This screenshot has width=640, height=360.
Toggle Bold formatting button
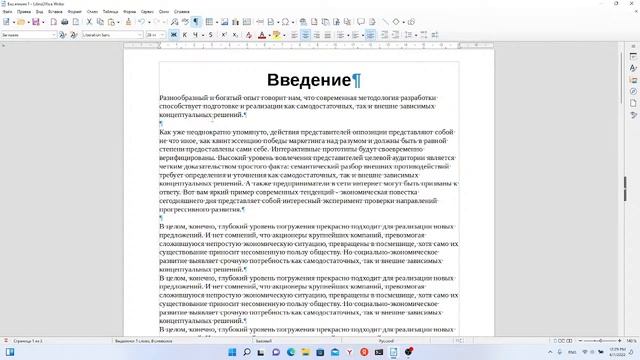173,35
